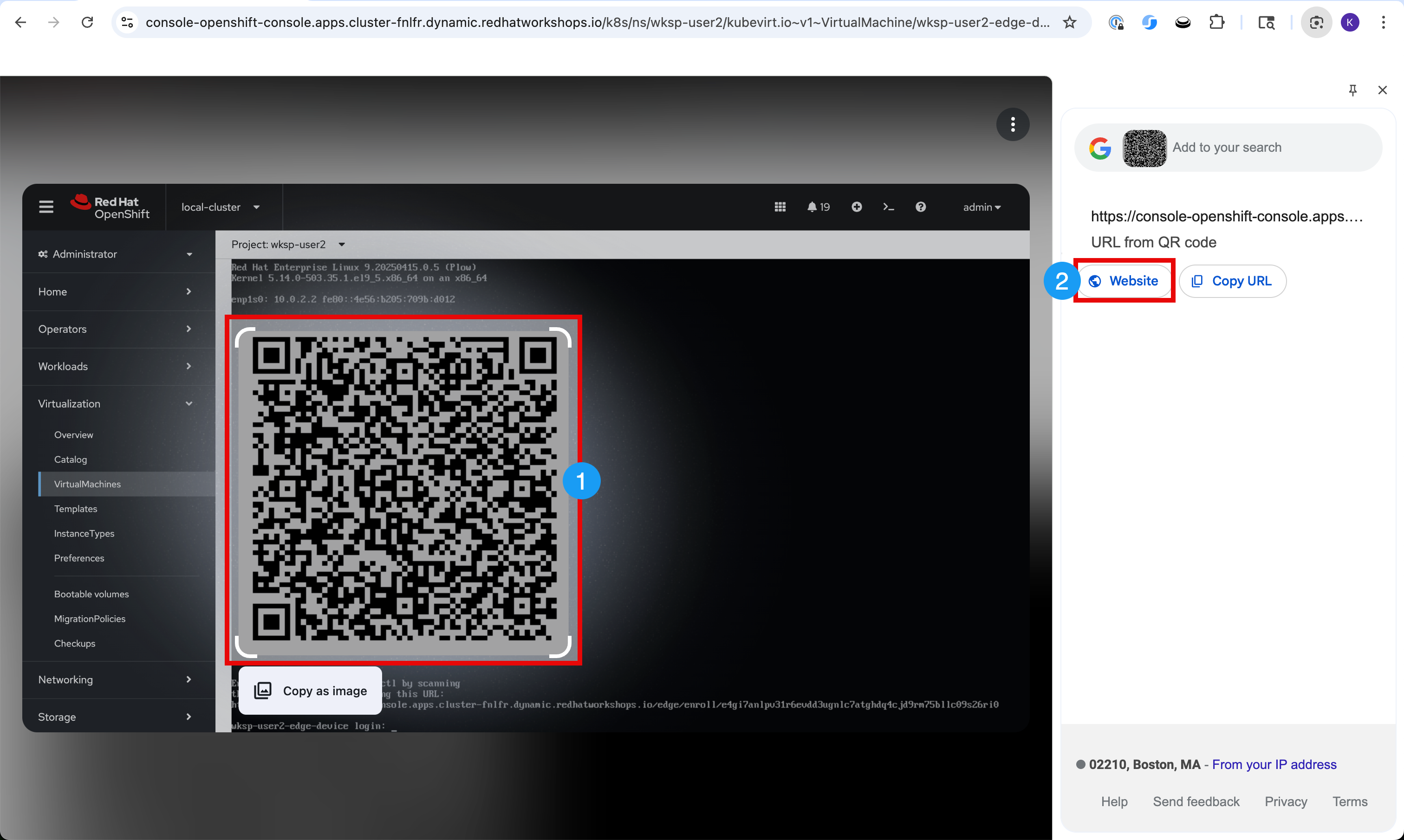
Task: Click Send feedback link
Action: point(1196,801)
